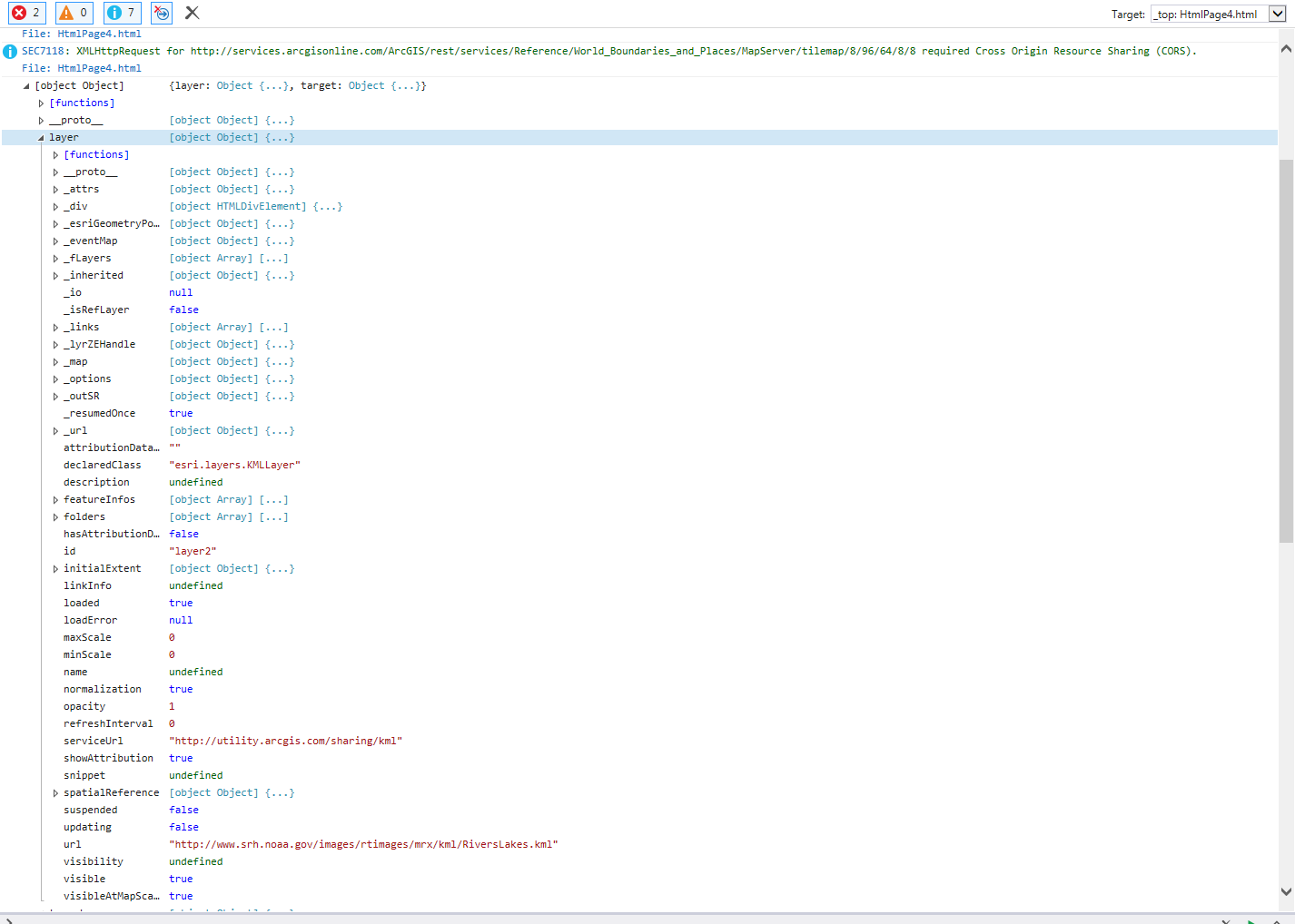
Task: Toggle the info messages filter showing 7
Action: pos(122,13)
